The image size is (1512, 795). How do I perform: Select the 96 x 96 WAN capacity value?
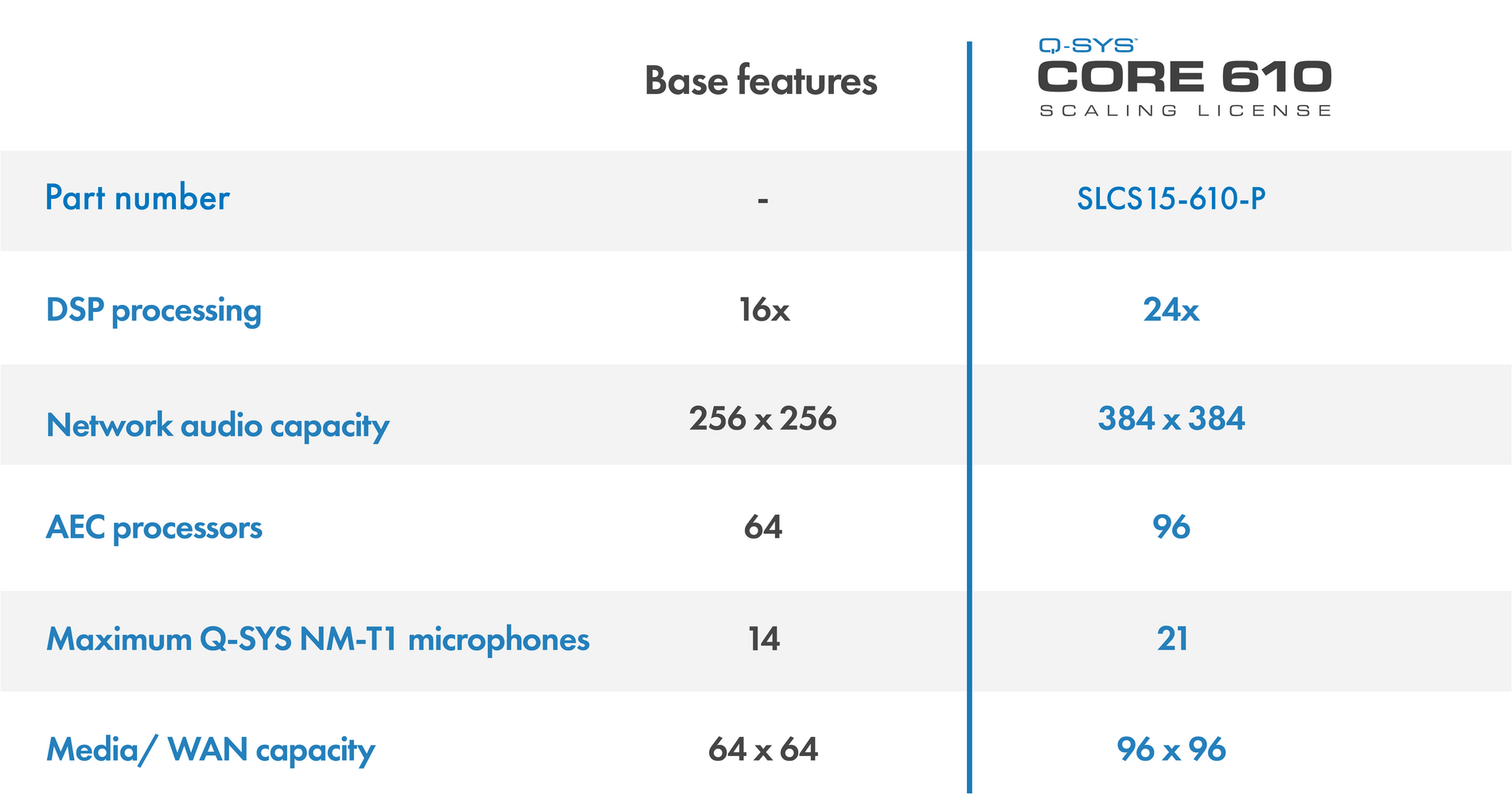tap(1171, 750)
